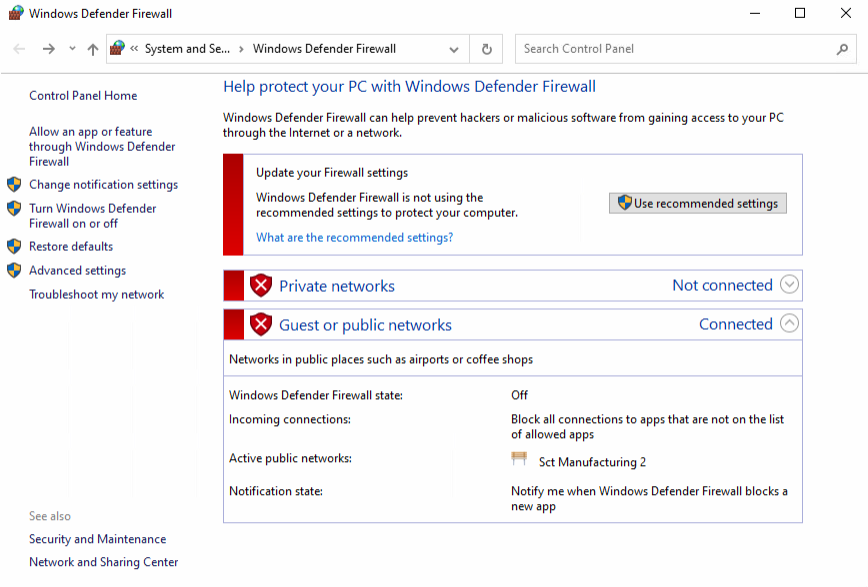Collapse Guest or public networks with up chevron
This screenshot has height=587, width=868.
click(789, 323)
